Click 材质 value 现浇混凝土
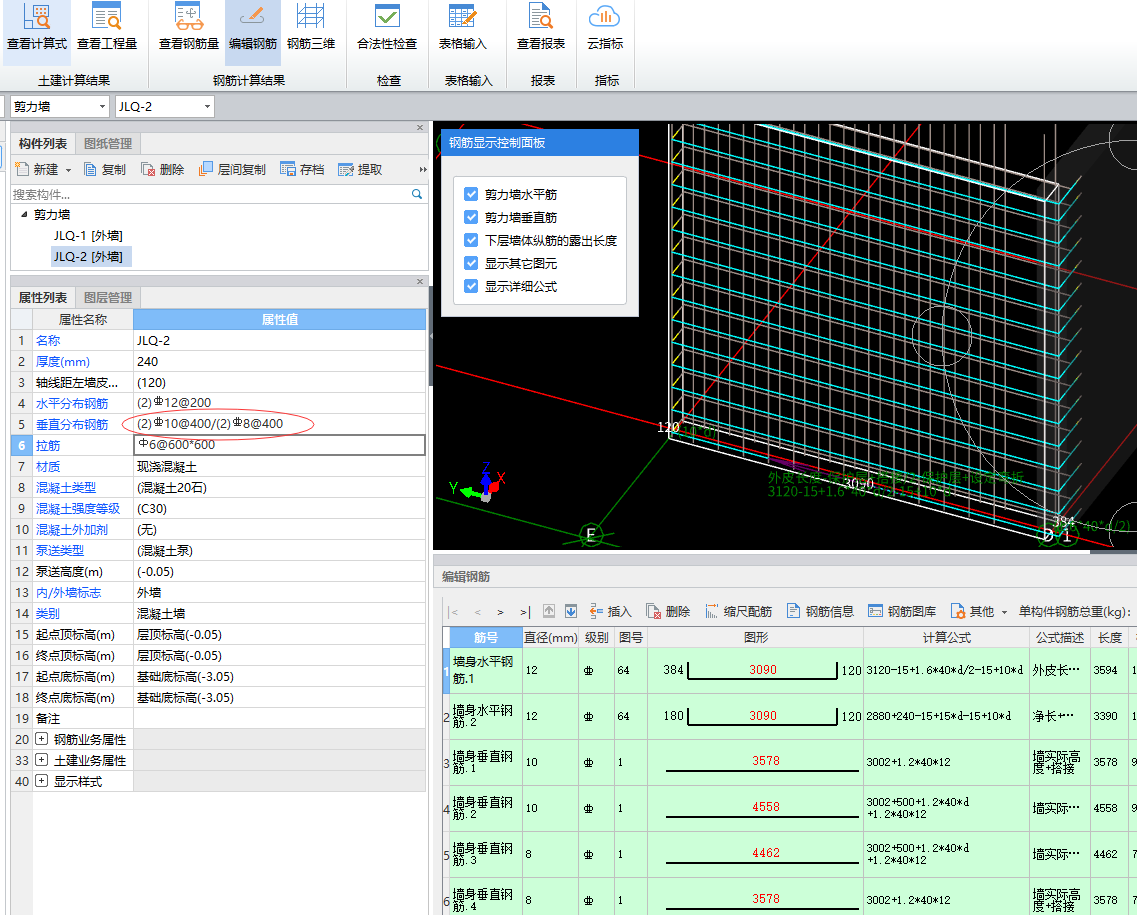The width and height of the screenshot is (1137, 915). coord(280,466)
